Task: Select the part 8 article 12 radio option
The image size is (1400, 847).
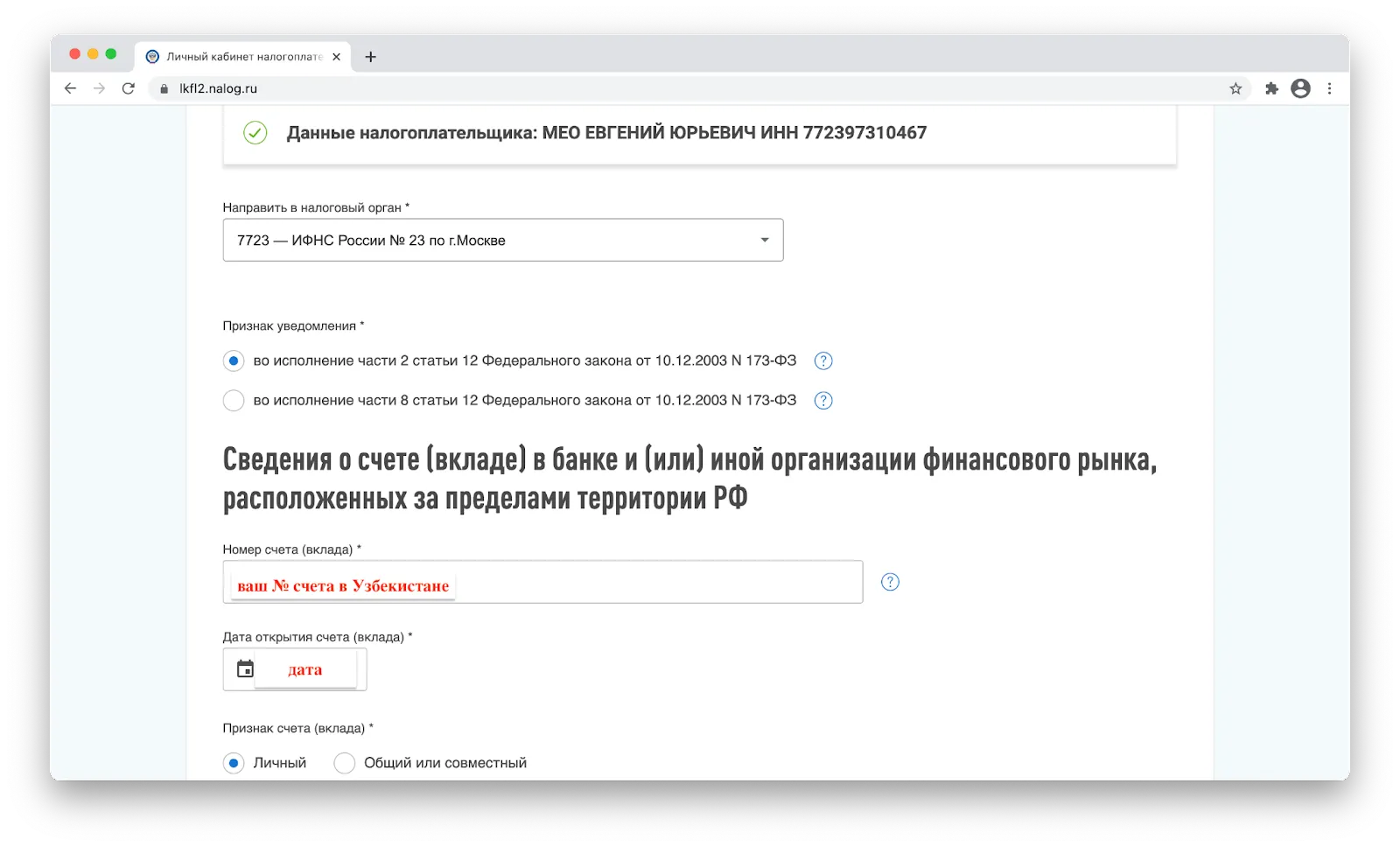Action: (x=234, y=401)
